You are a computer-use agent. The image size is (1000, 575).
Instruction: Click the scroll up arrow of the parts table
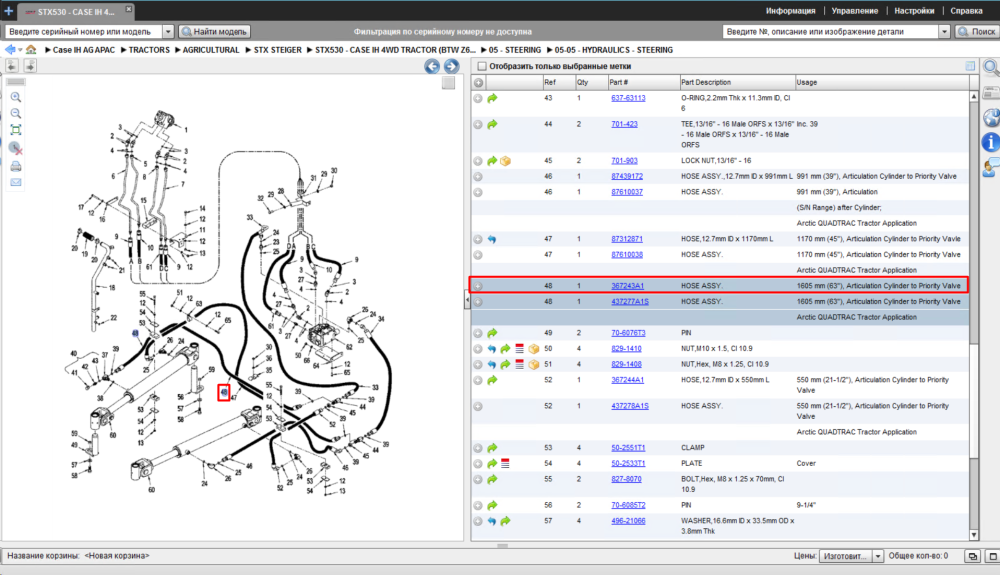pyautogui.click(x=974, y=96)
